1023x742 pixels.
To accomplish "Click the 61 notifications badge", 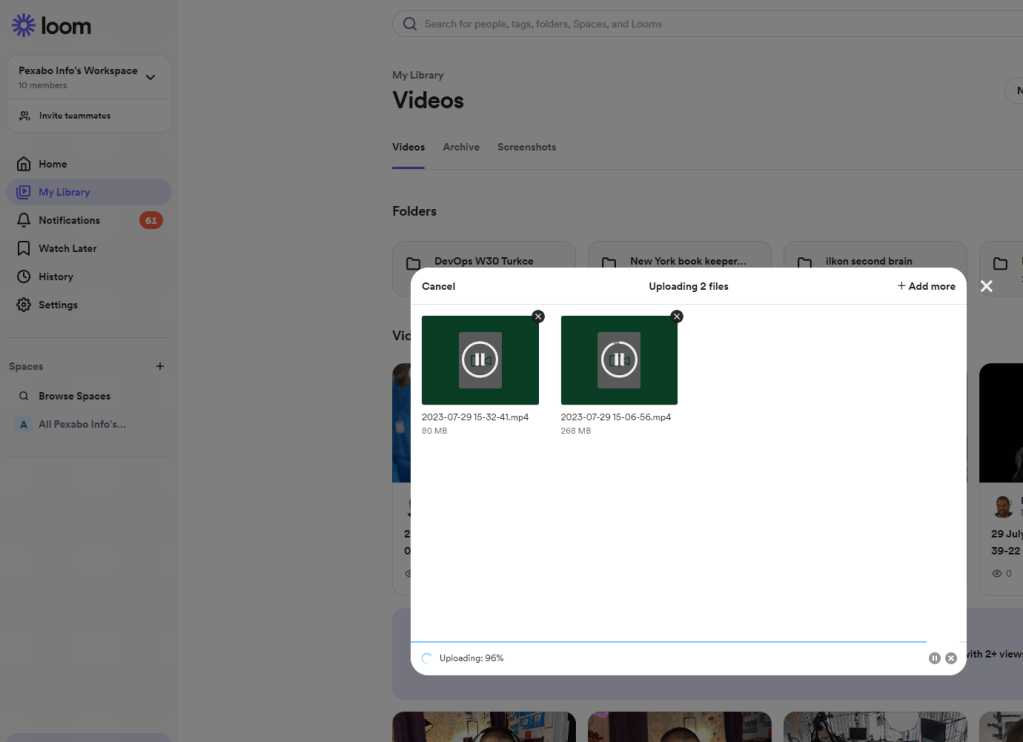I will 151,220.
